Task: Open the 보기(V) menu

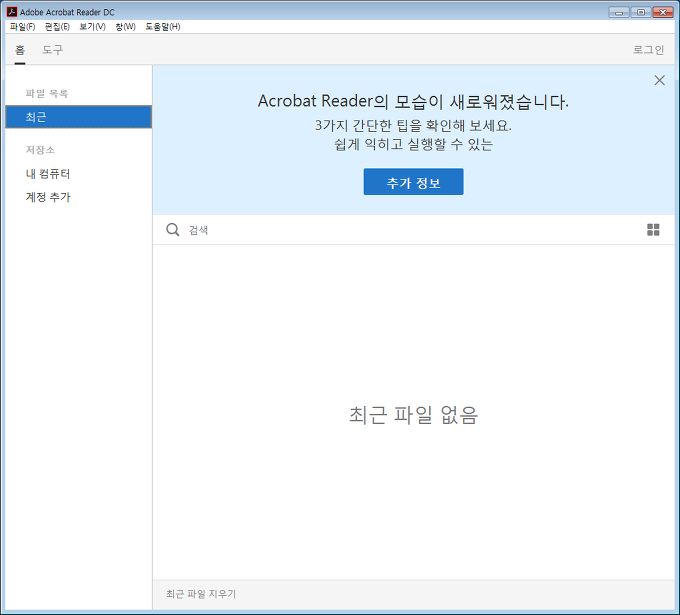Action: pos(92,27)
